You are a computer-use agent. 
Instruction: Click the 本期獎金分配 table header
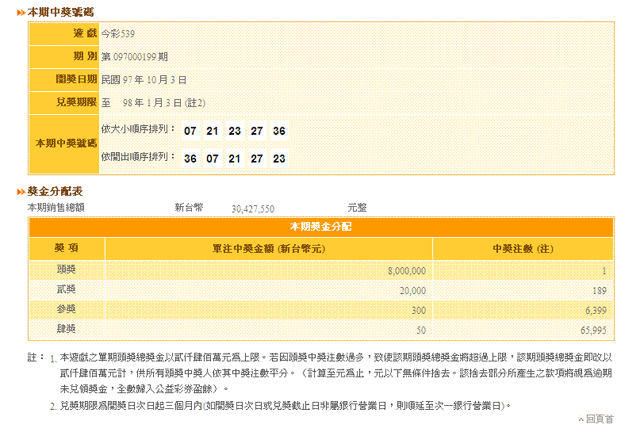coord(321,227)
